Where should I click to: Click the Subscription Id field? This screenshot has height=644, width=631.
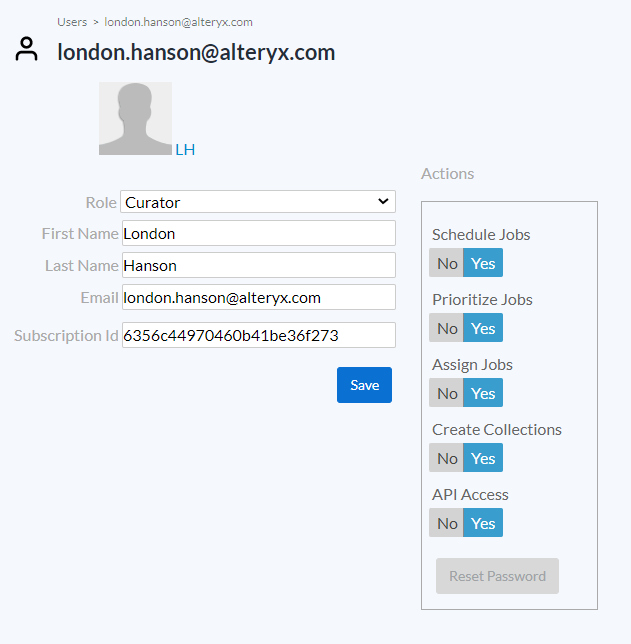coord(258,335)
